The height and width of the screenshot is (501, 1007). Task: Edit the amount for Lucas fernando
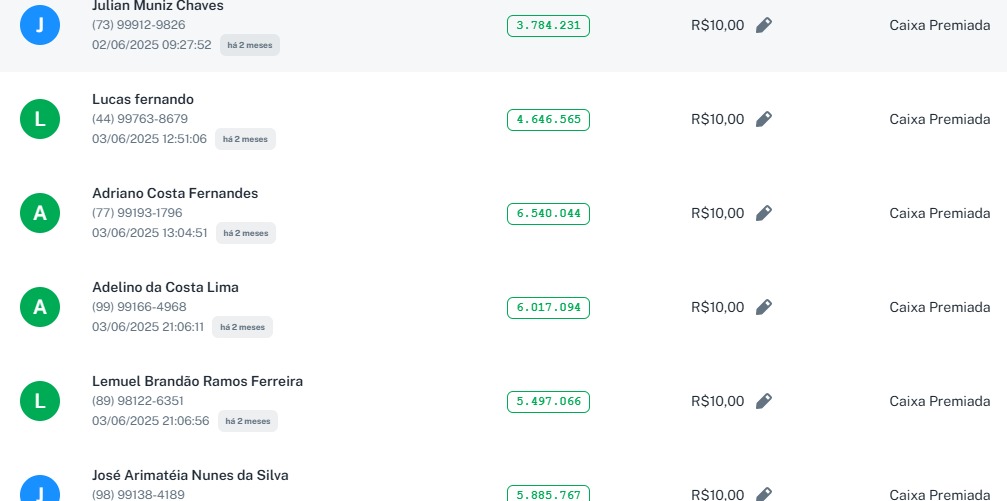pos(764,119)
